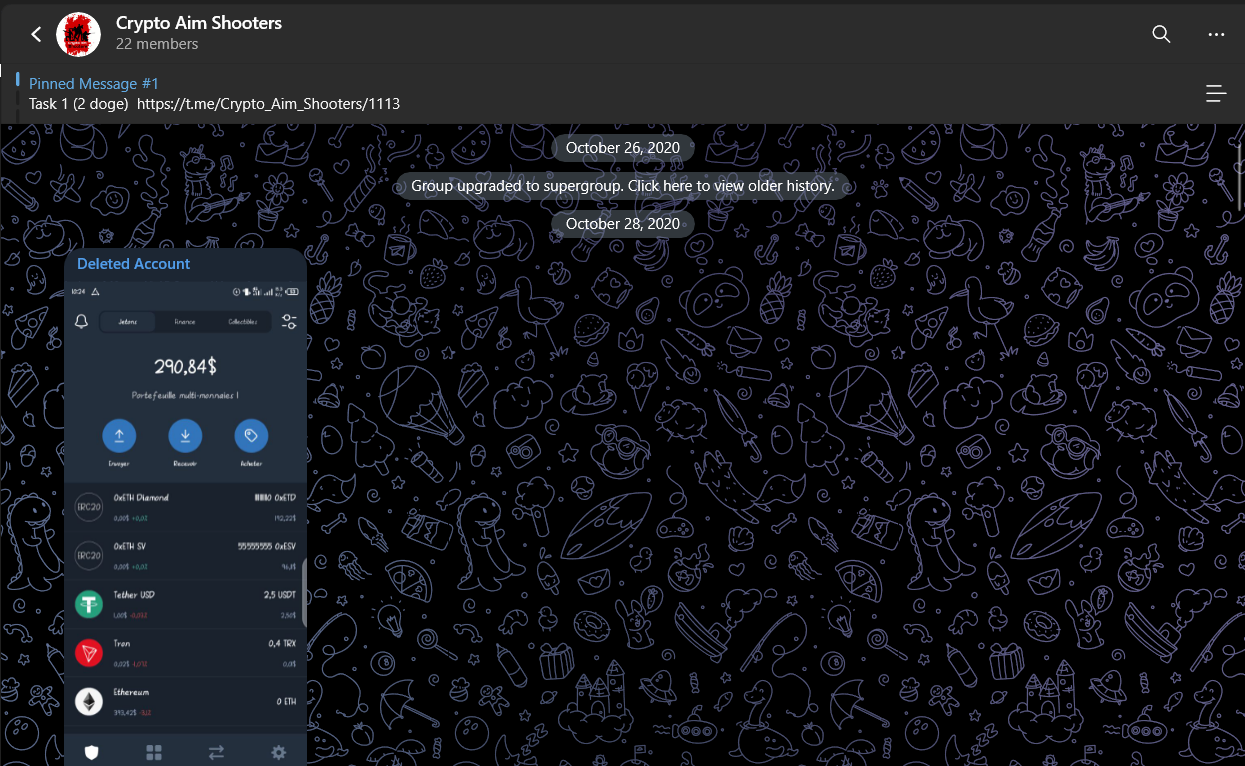
Task: Click the Finance tab in wallet screenshot
Action: point(185,322)
